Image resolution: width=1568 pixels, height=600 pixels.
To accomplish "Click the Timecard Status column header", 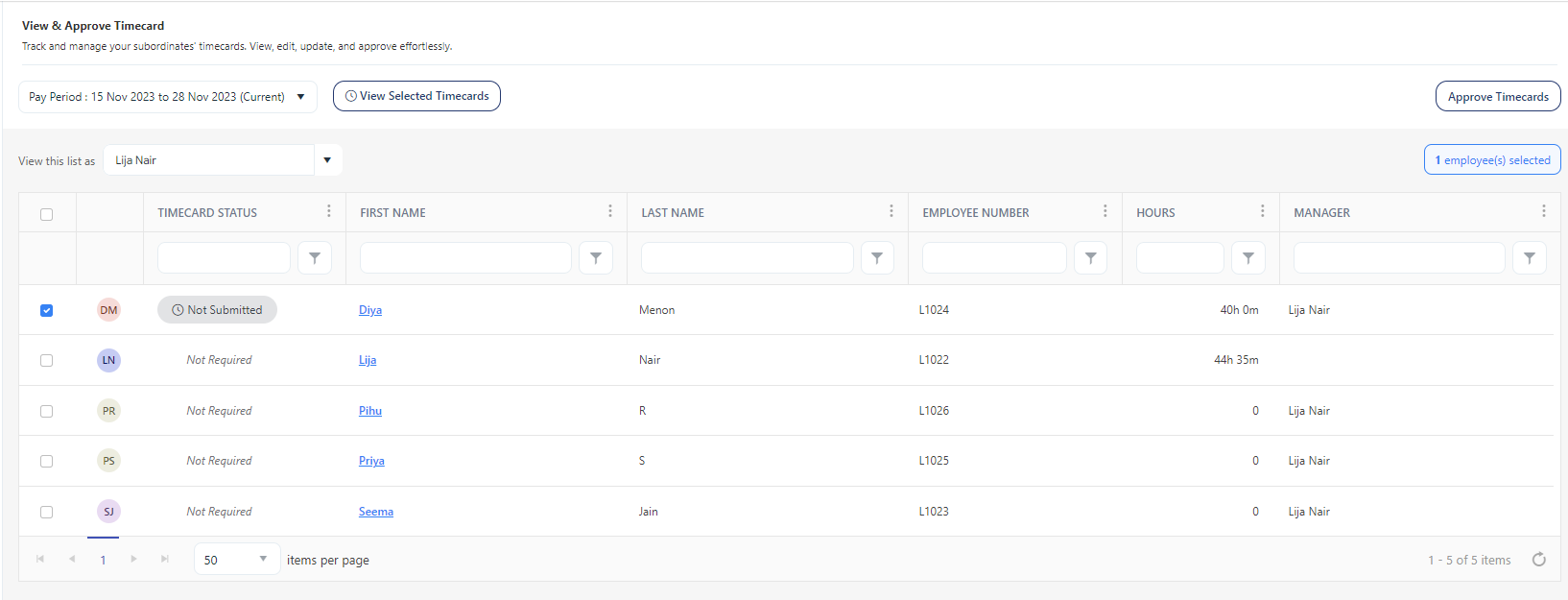I will 207,213.
